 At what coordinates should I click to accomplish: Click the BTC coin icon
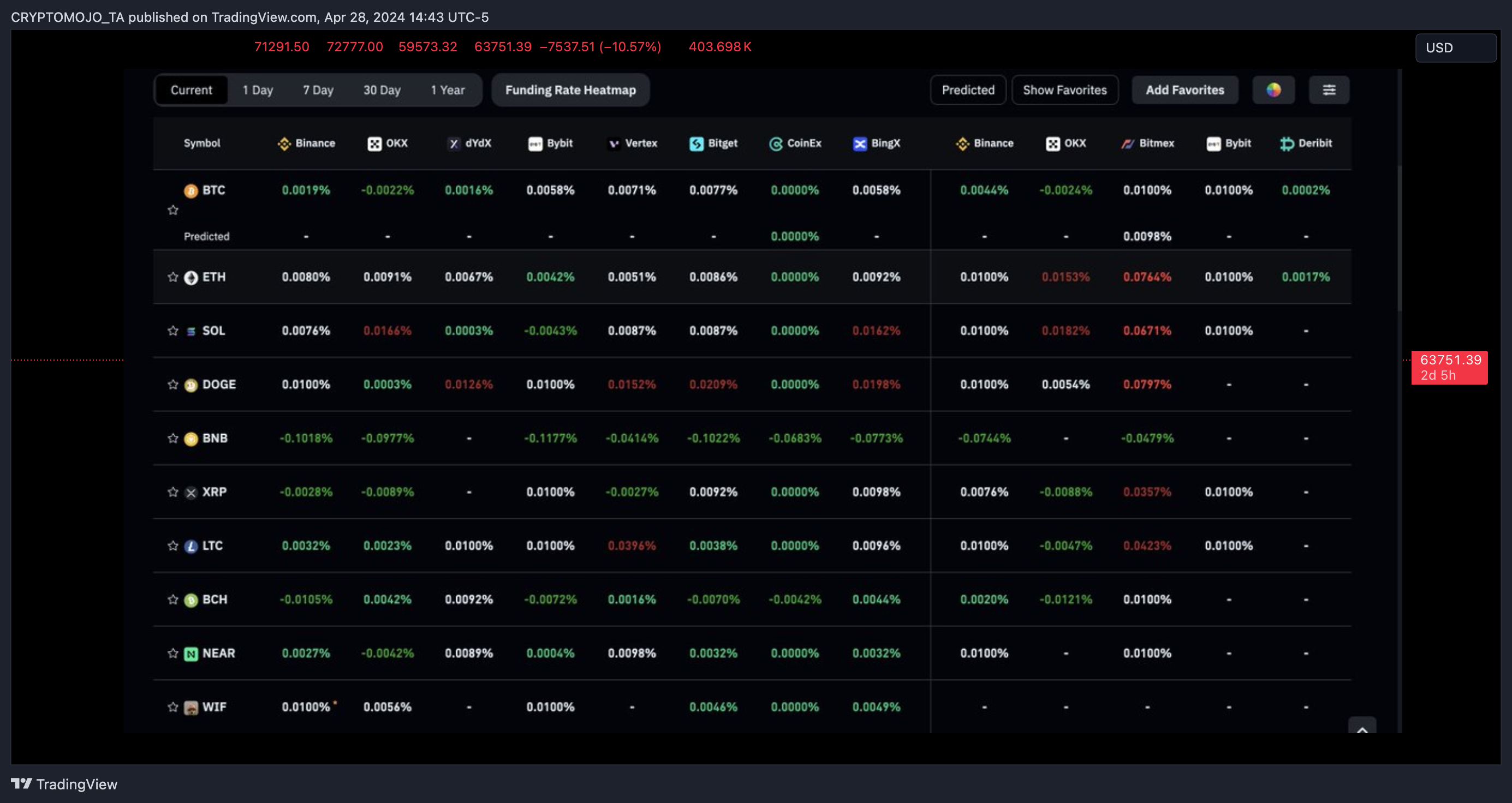pyautogui.click(x=191, y=190)
